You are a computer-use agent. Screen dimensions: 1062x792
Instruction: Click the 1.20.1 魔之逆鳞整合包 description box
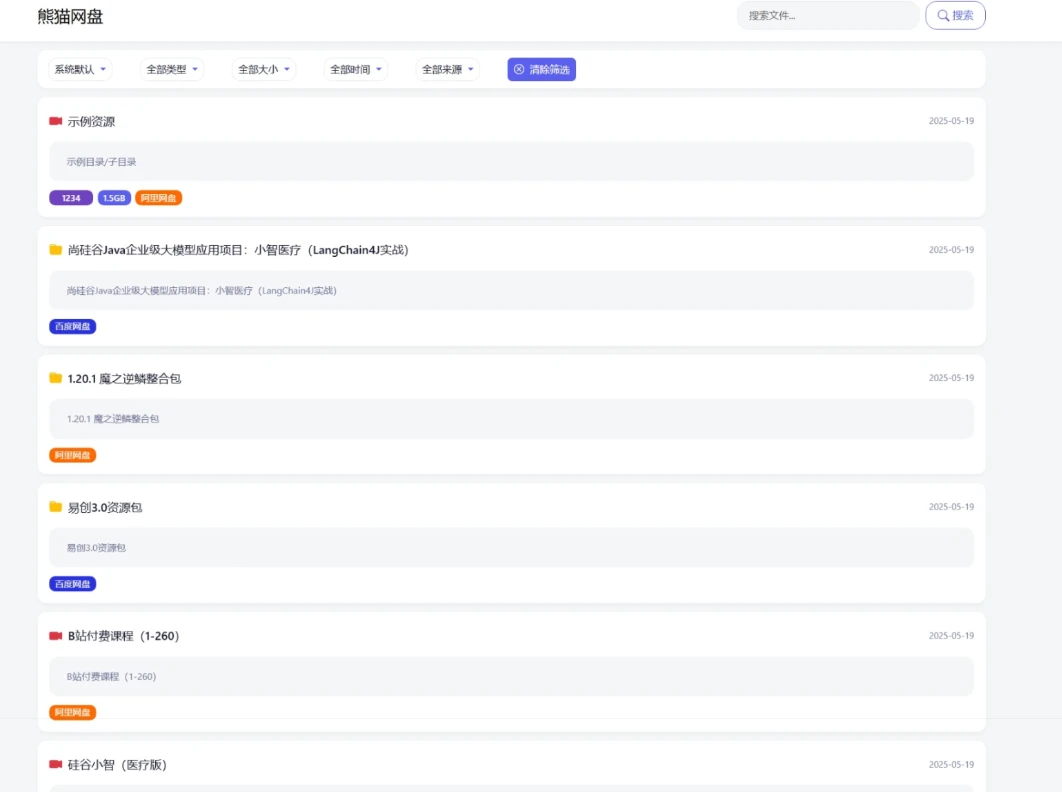[511, 419]
